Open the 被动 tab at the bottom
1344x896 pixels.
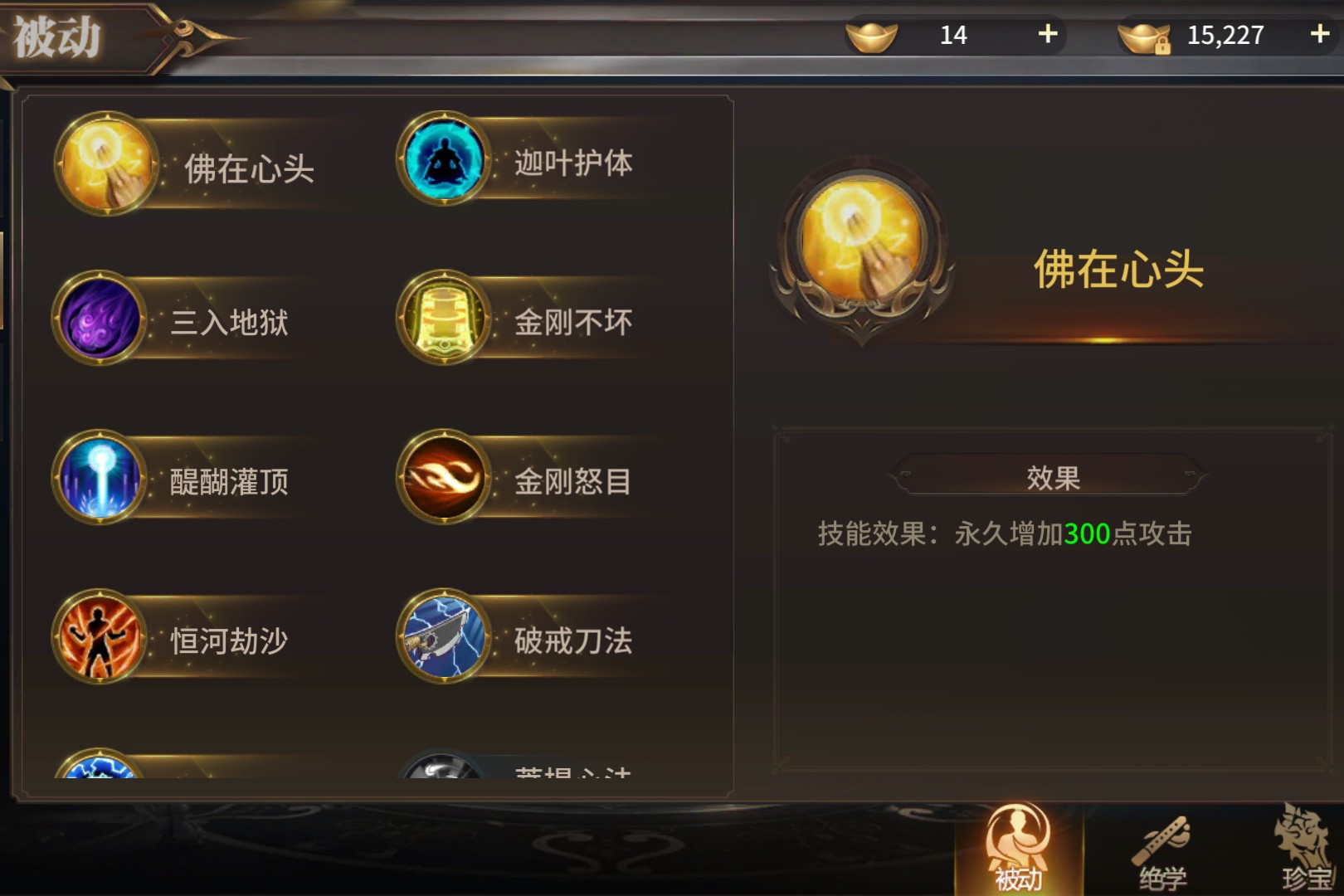coord(1019,848)
